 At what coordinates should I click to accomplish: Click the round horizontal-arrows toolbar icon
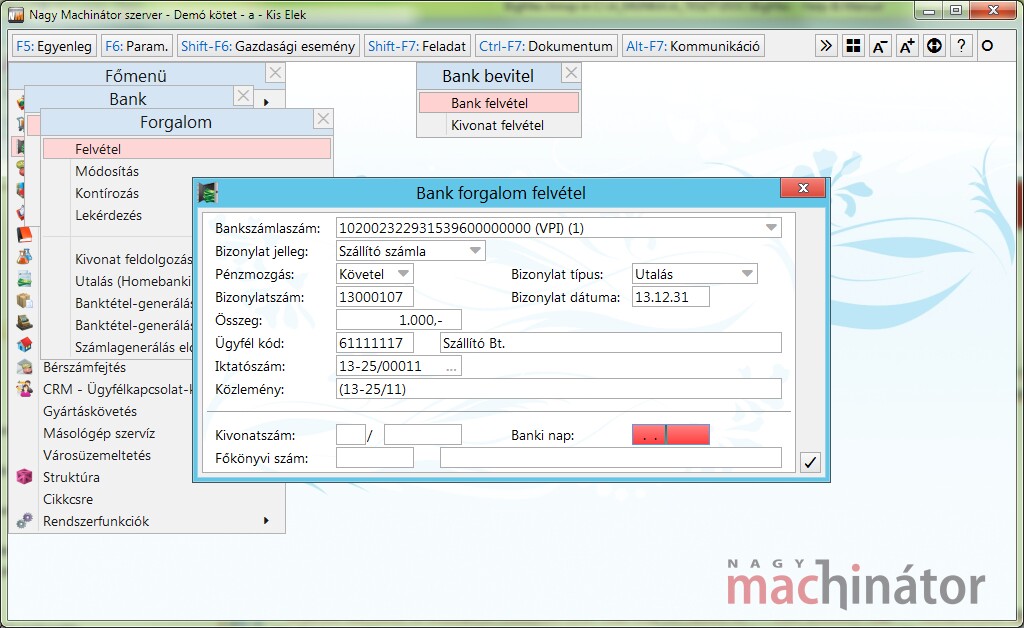934,46
